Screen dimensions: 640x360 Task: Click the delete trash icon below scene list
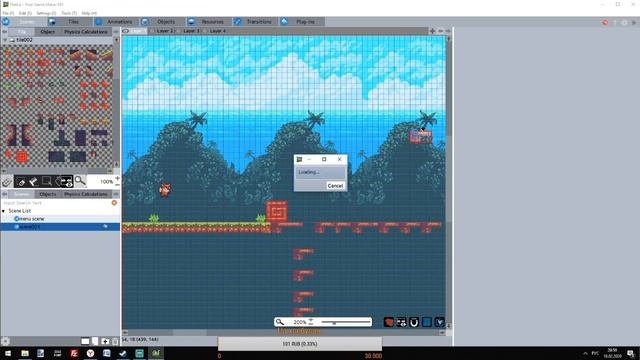(x=115, y=341)
